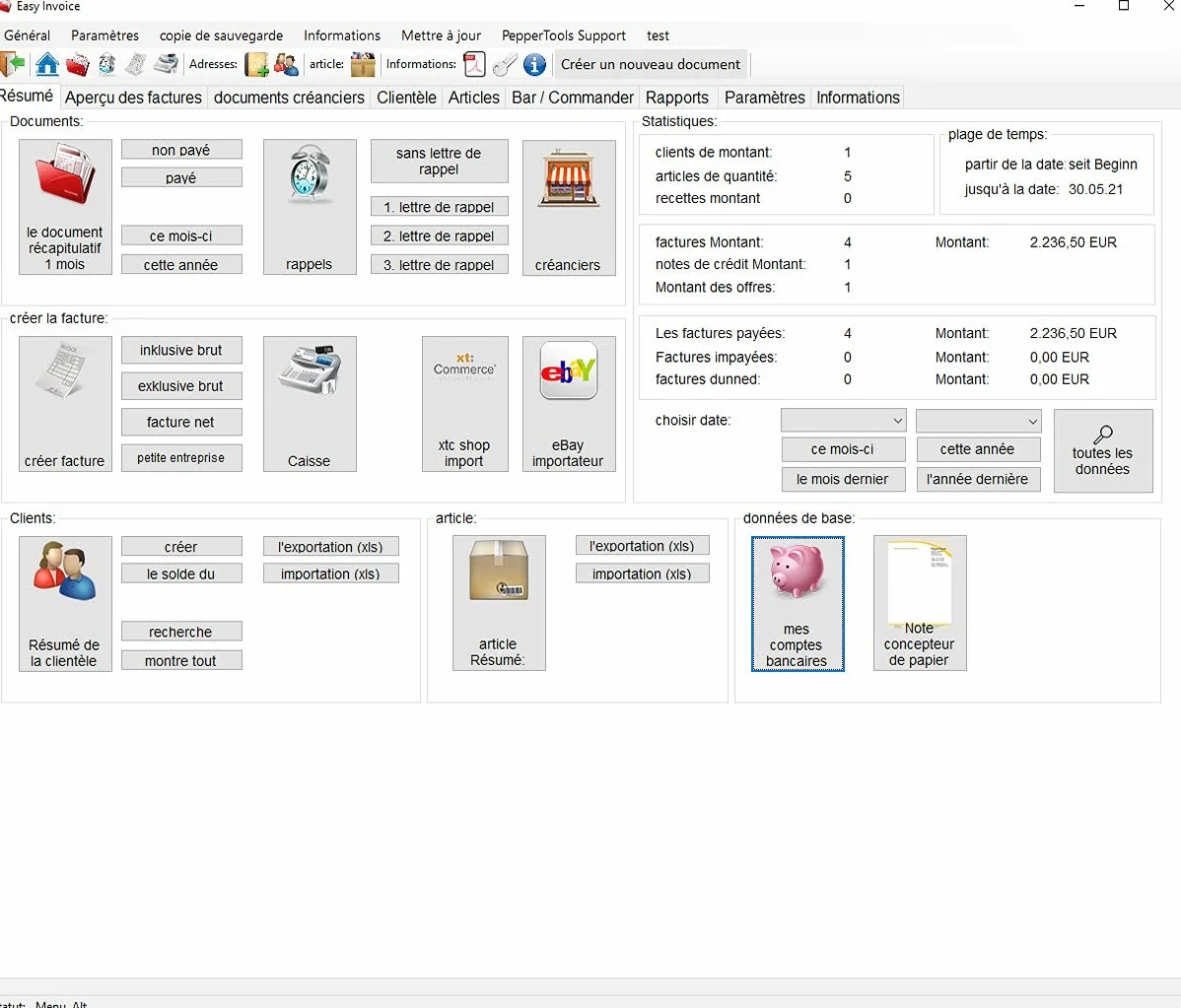Open Note concepteur de papier tile
1181x1008 pixels.
(920, 603)
